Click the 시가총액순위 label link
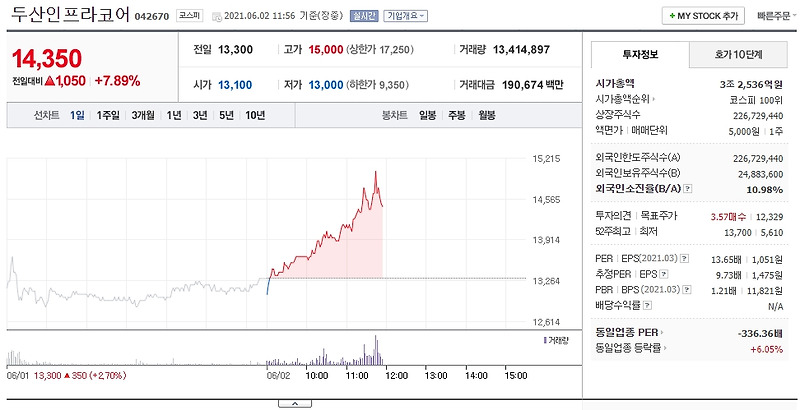Viewport: 800px width, 410px height. point(622,99)
